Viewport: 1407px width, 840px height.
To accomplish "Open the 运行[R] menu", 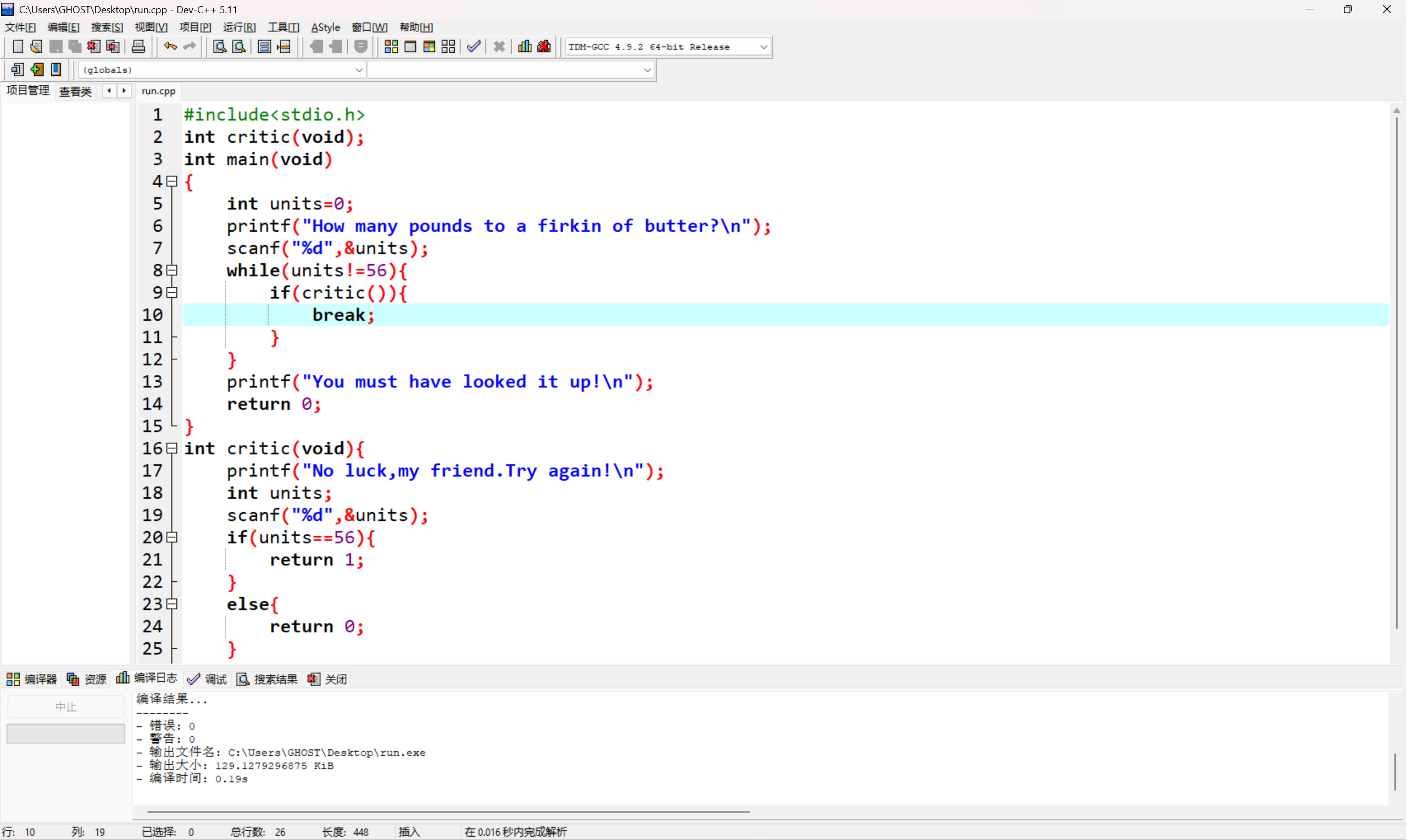I will [239, 27].
